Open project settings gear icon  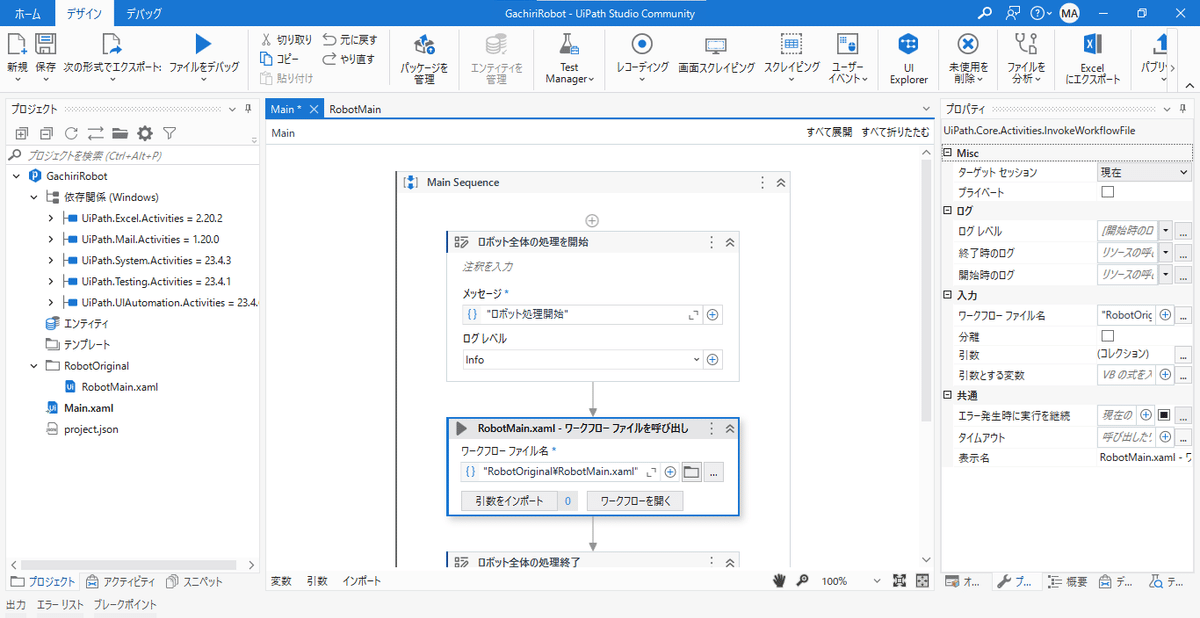pos(145,133)
